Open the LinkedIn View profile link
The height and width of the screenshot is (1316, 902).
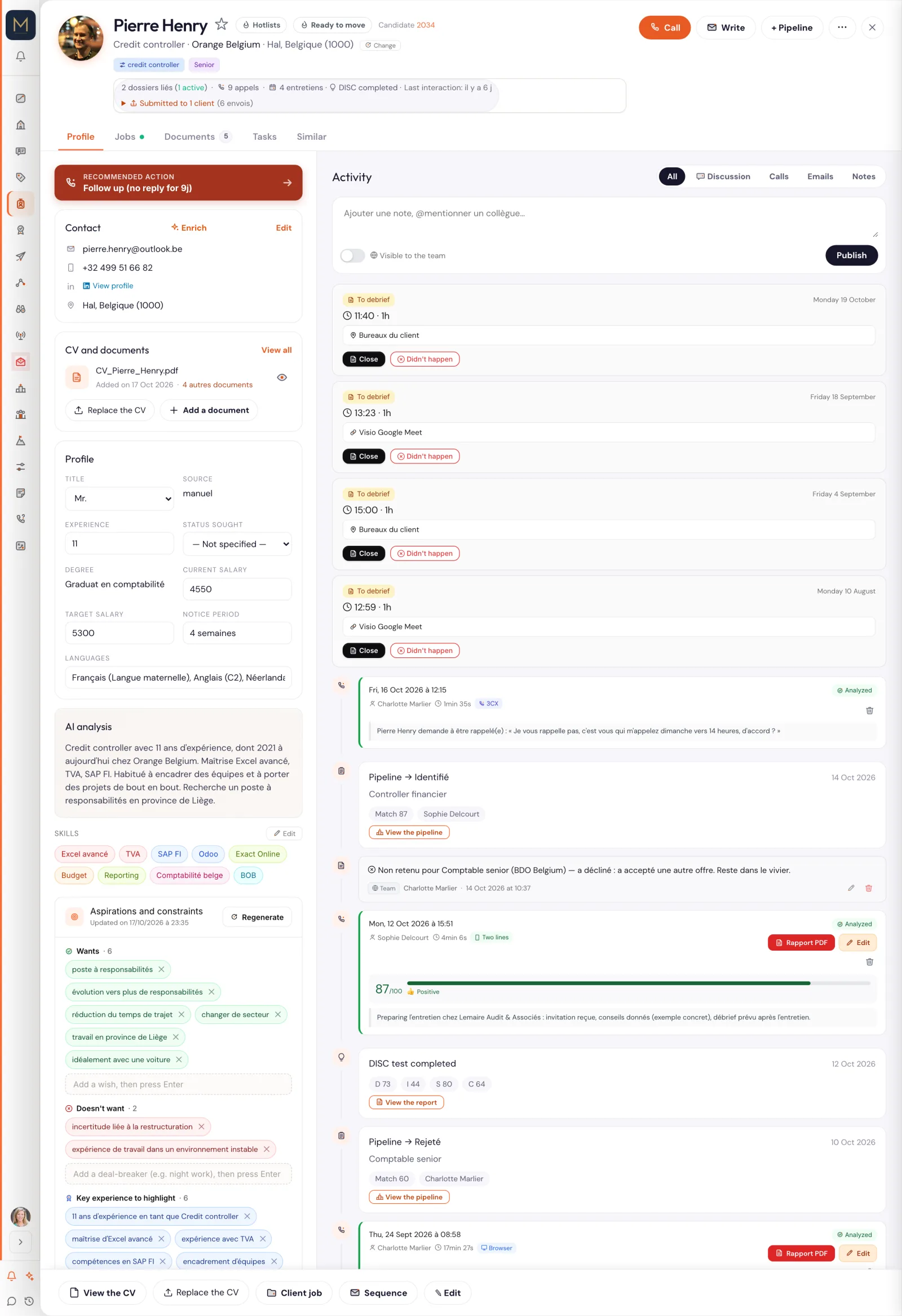[108, 285]
